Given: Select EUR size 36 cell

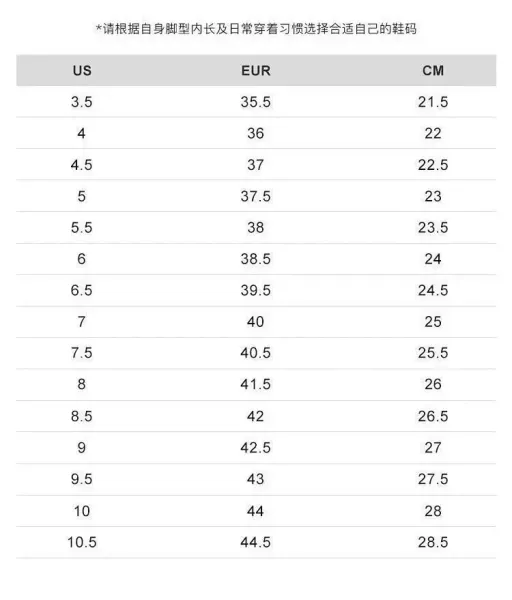Looking at the screenshot, I should click(x=255, y=134).
